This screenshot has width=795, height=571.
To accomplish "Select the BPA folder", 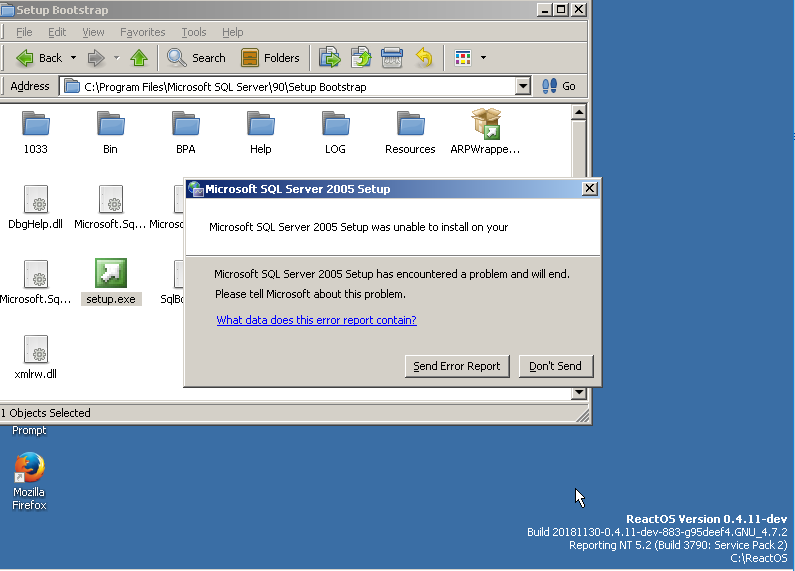I will click(x=186, y=133).
